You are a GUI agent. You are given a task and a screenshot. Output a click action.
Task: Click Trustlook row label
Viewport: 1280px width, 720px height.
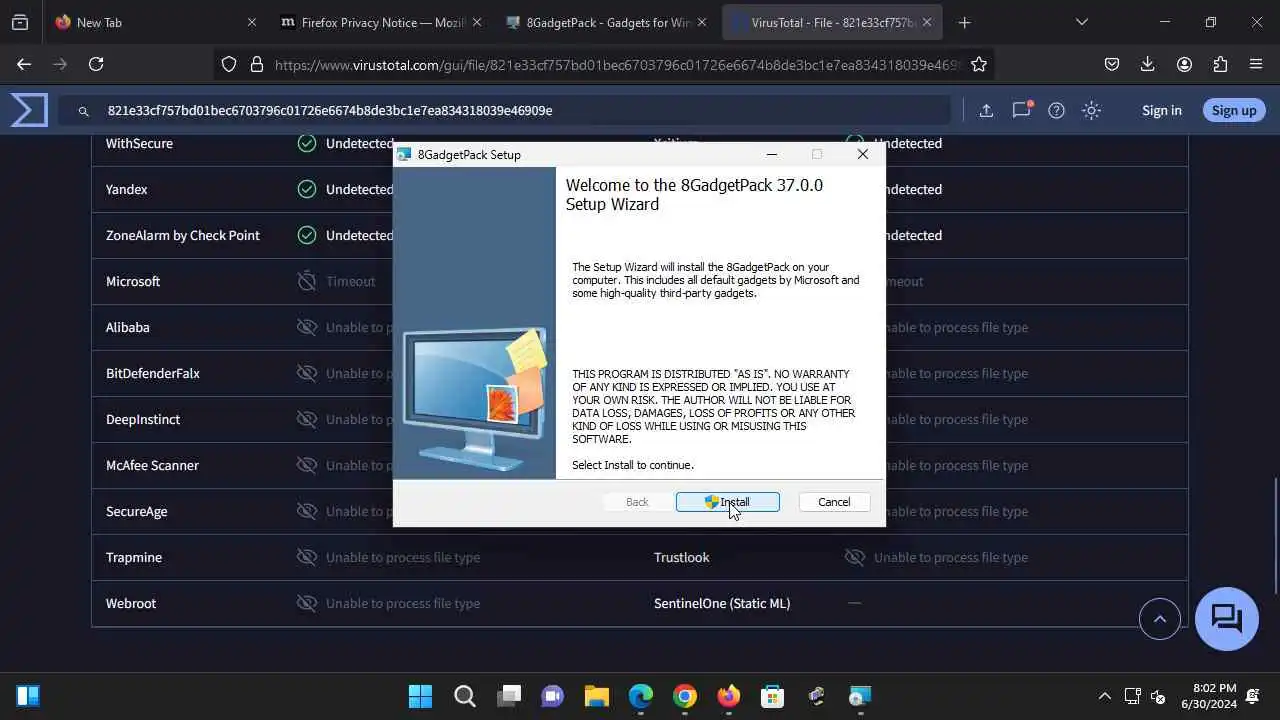(x=682, y=557)
